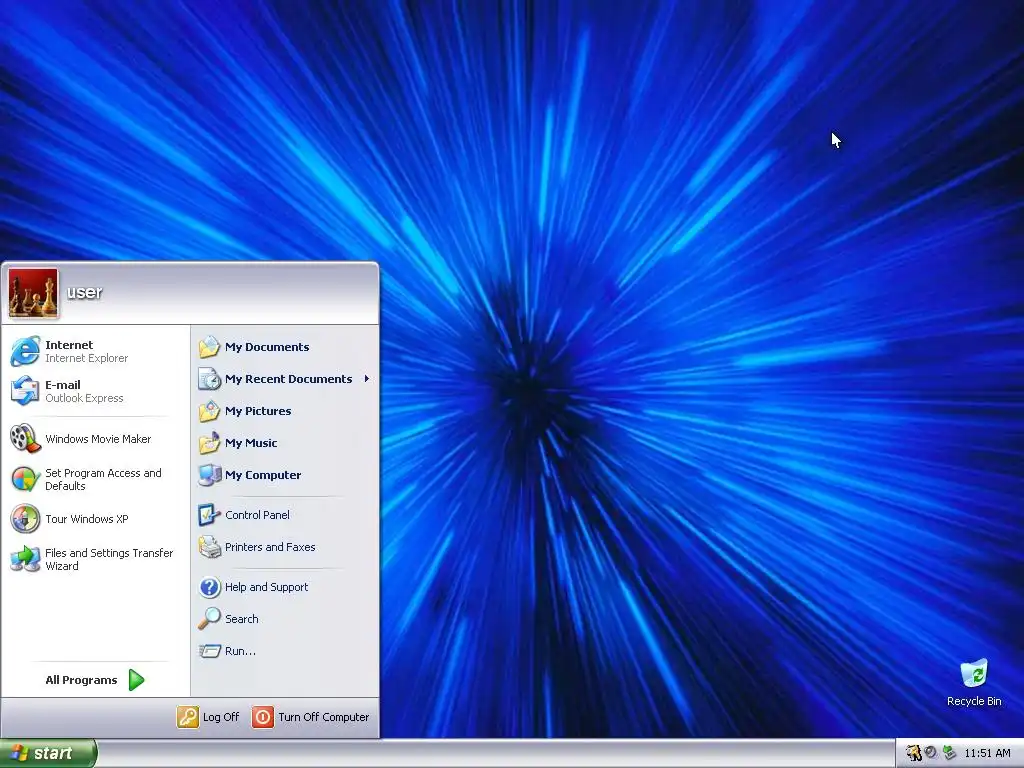Viewport: 1024px width, 768px height.
Task: Select the My Computer menu text
Action: click(x=263, y=475)
